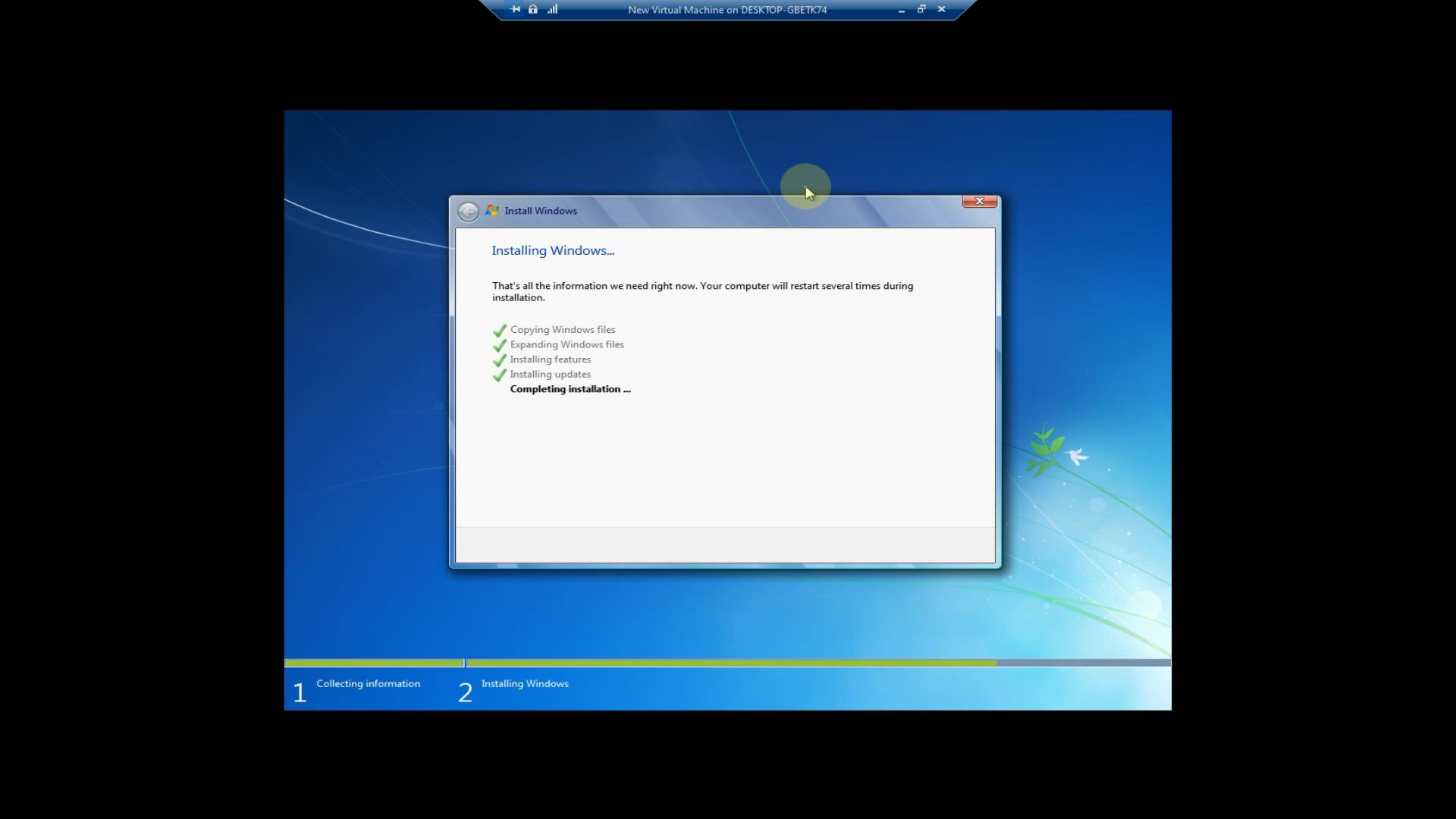Click 'Expanding Windows files' step text

(566, 344)
